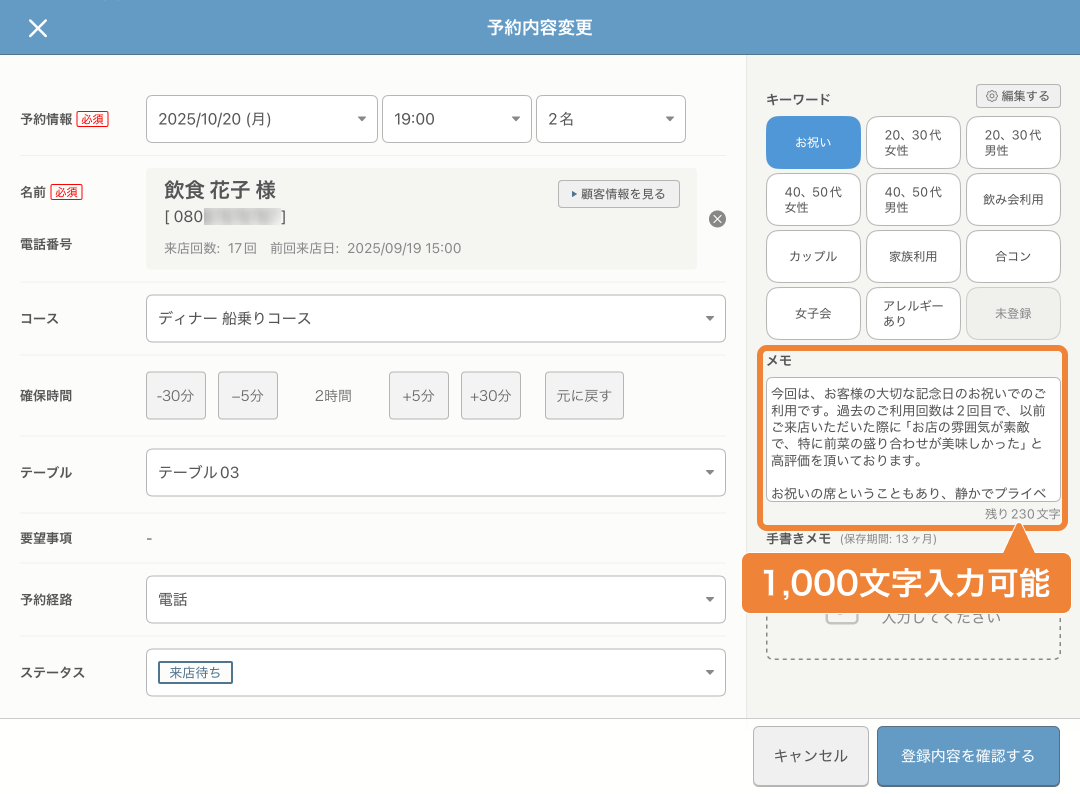This screenshot has width=1080, height=794.
Task: Close the 予約内容変更 dialog
Action: point(38,28)
